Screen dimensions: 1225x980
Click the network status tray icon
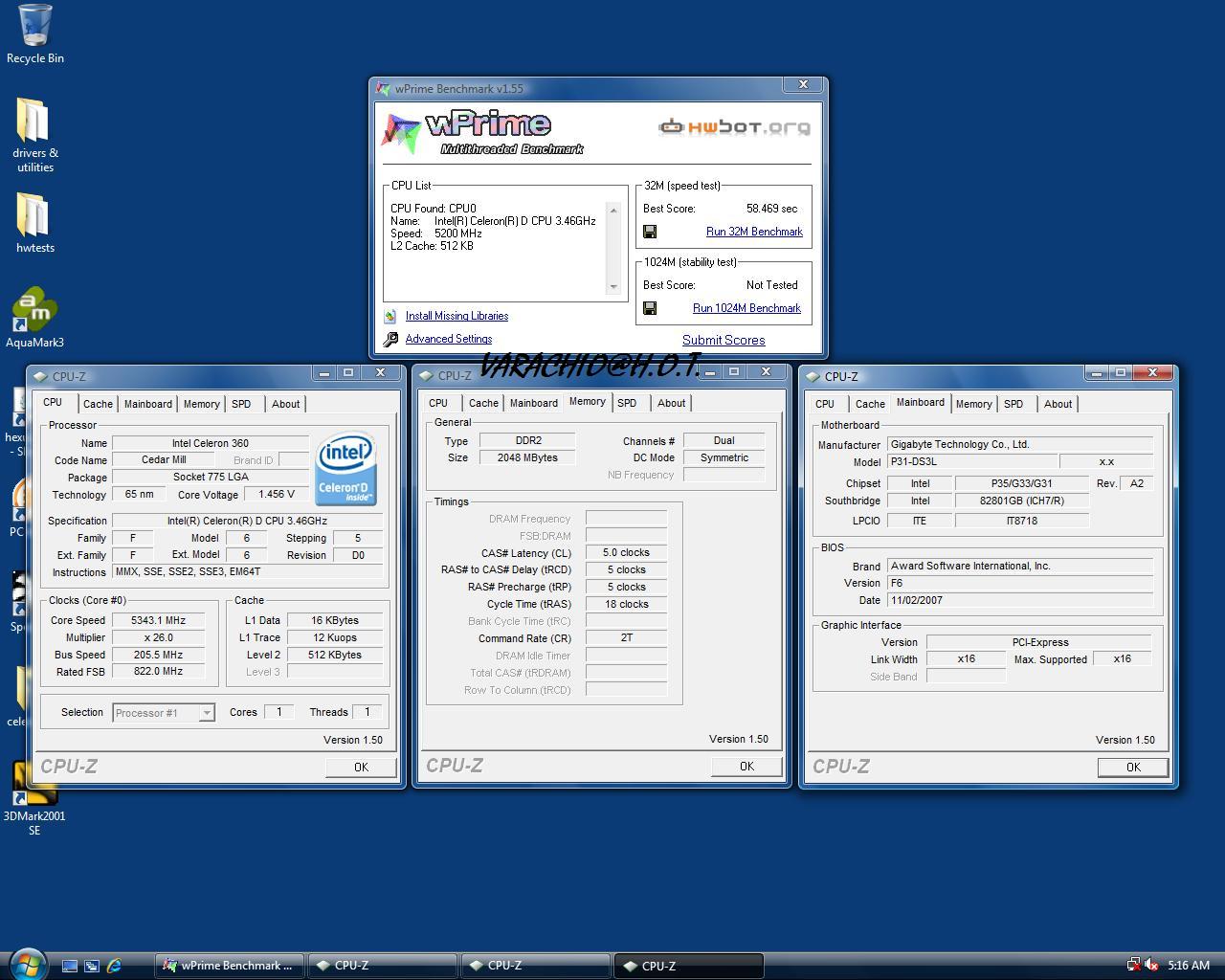click(x=1133, y=965)
